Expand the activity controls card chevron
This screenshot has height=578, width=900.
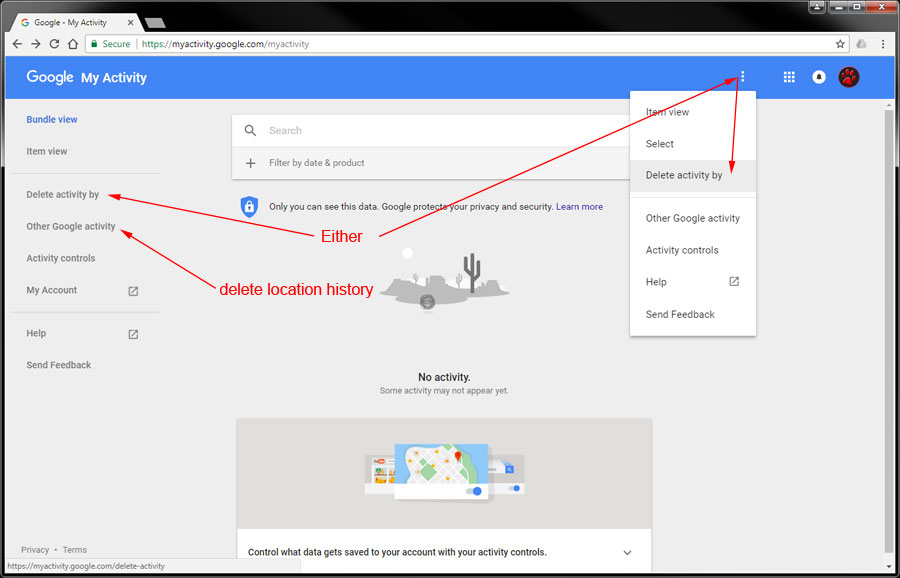(627, 553)
